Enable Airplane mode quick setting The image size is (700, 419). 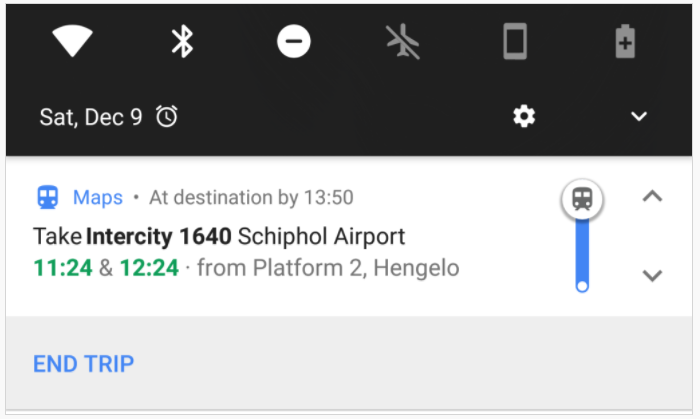pos(404,41)
